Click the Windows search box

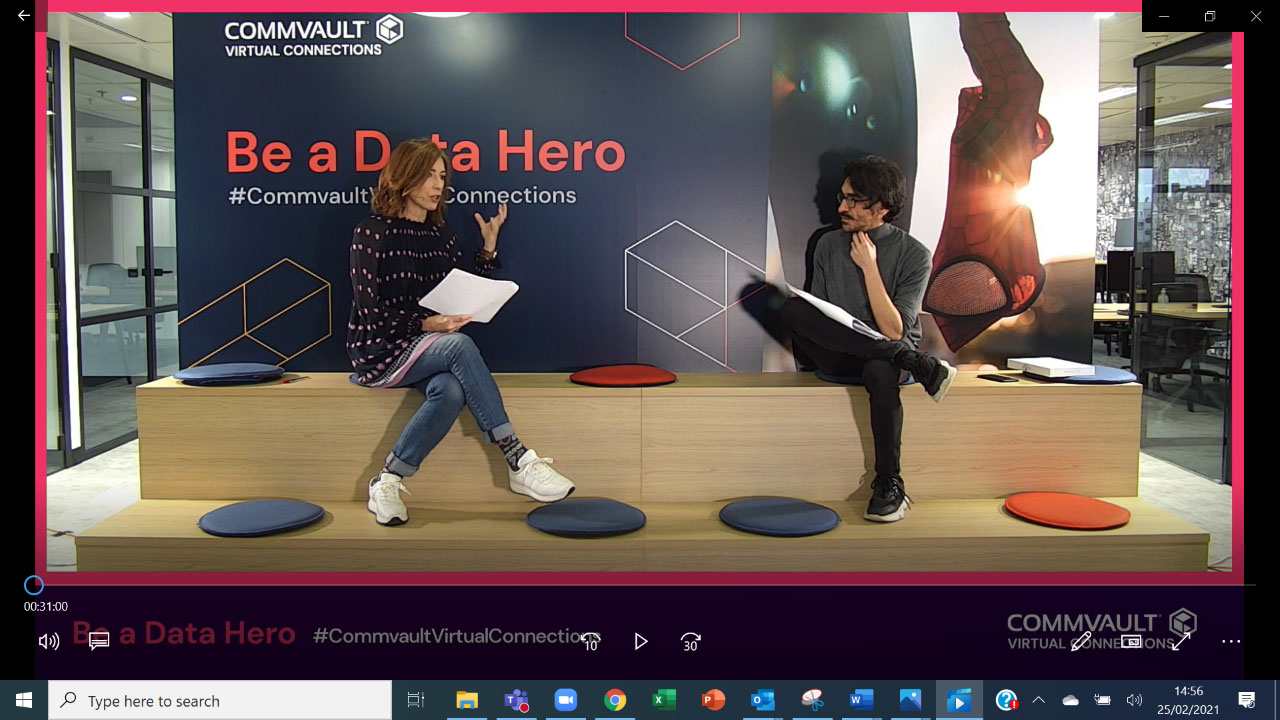[220, 701]
